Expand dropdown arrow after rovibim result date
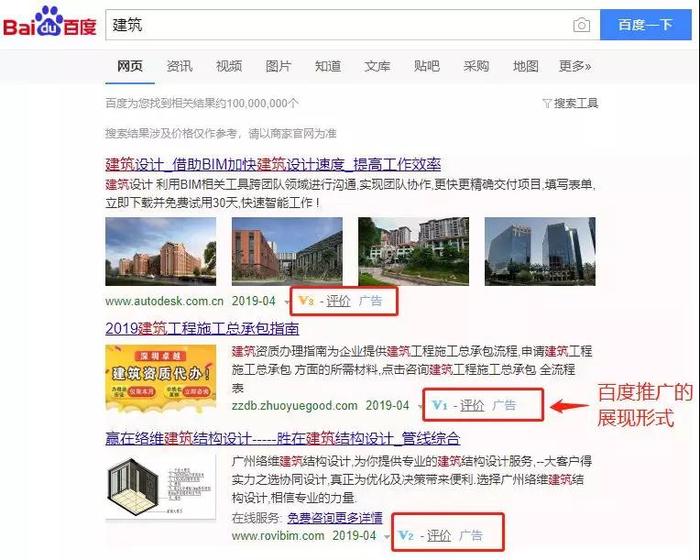 coord(387,537)
